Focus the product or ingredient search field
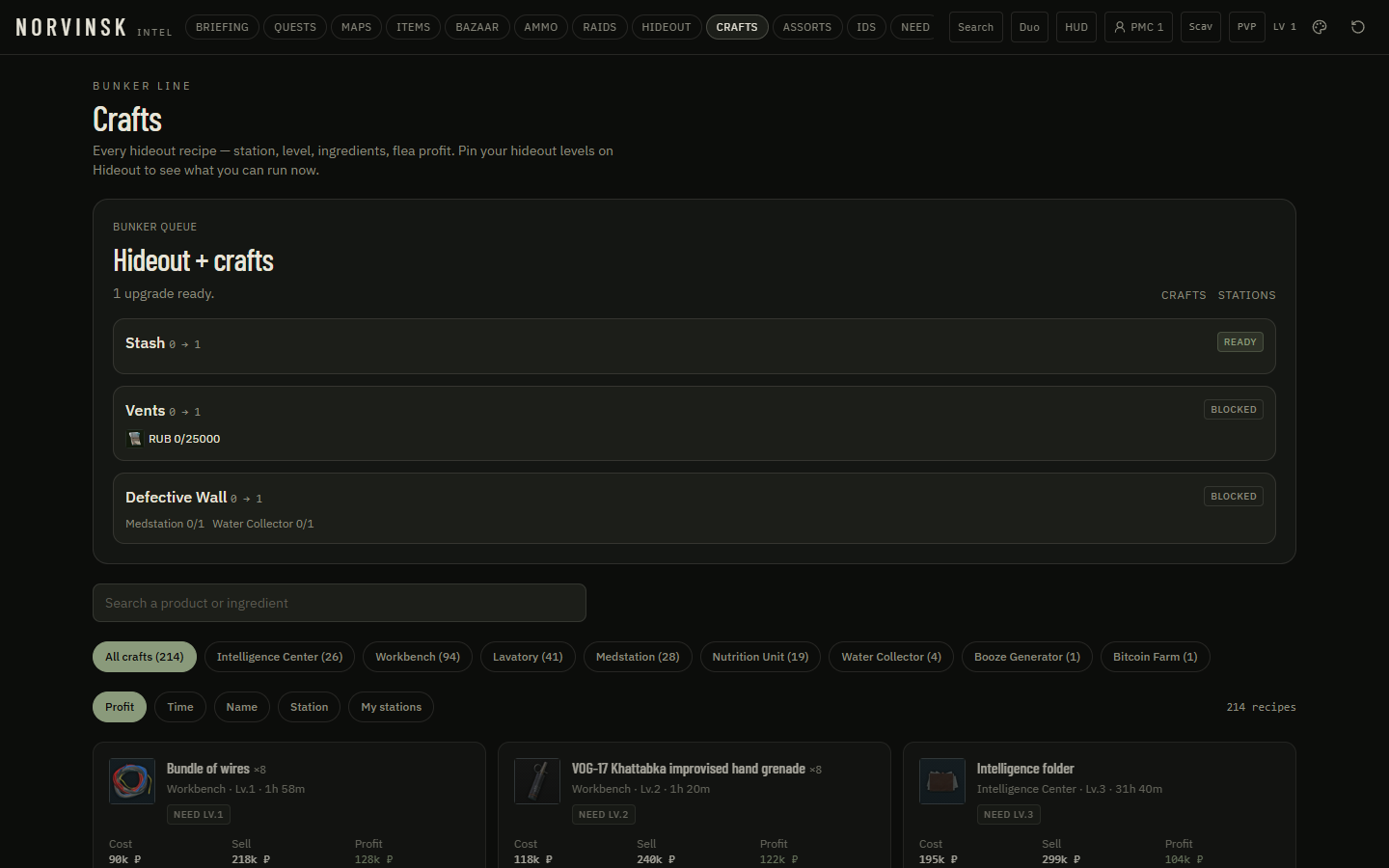Screen dimensions: 1389x868 pyautogui.click(x=340, y=603)
